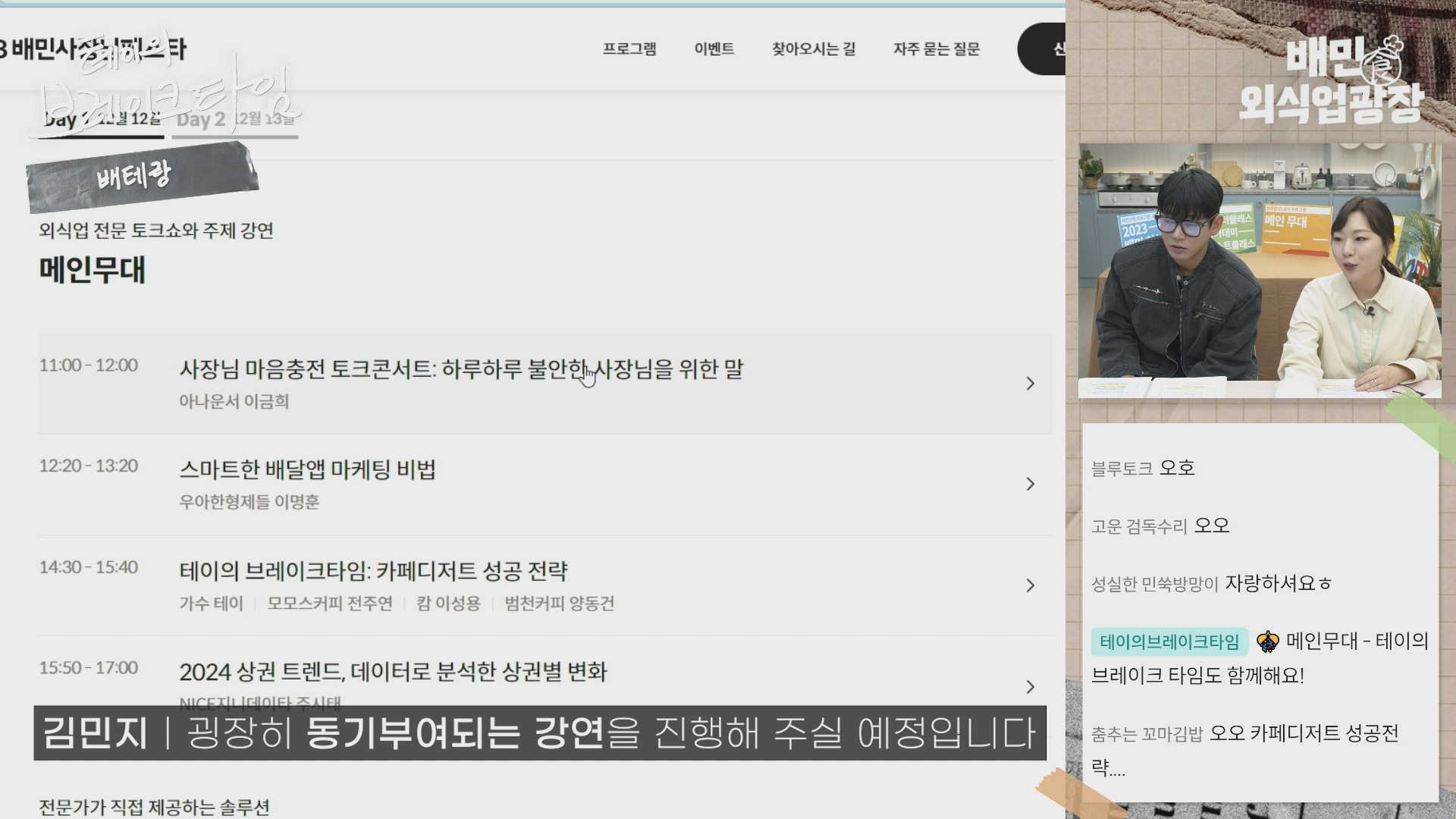The width and height of the screenshot is (1456, 819).
Task: Open 스마트한 배달앱 마케팅 비법 session title
Action: pyautogui.click(x=307, y=470)
